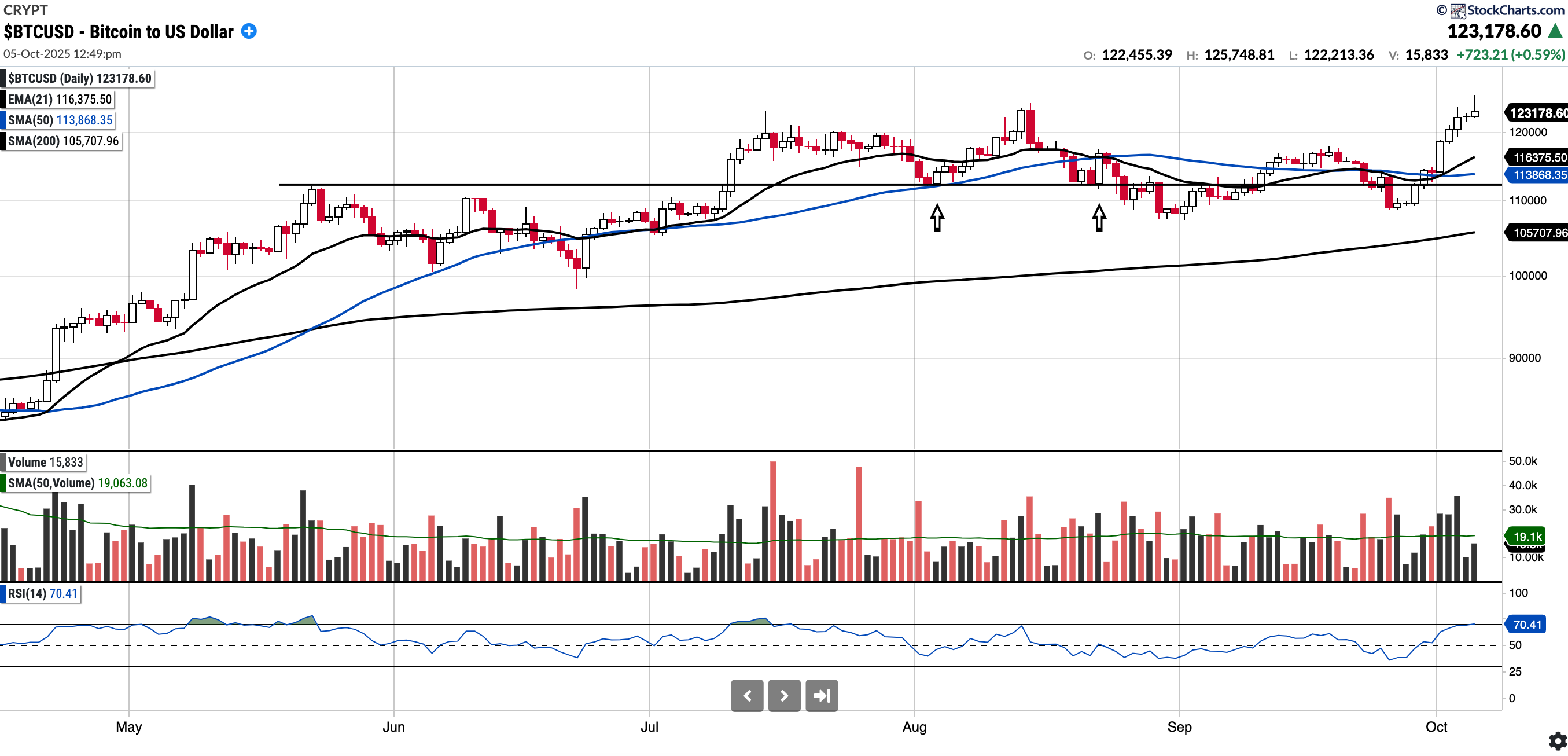Select the SMA(200) legend label
This screenshot has height=756, width=1568.
(62, 141)
